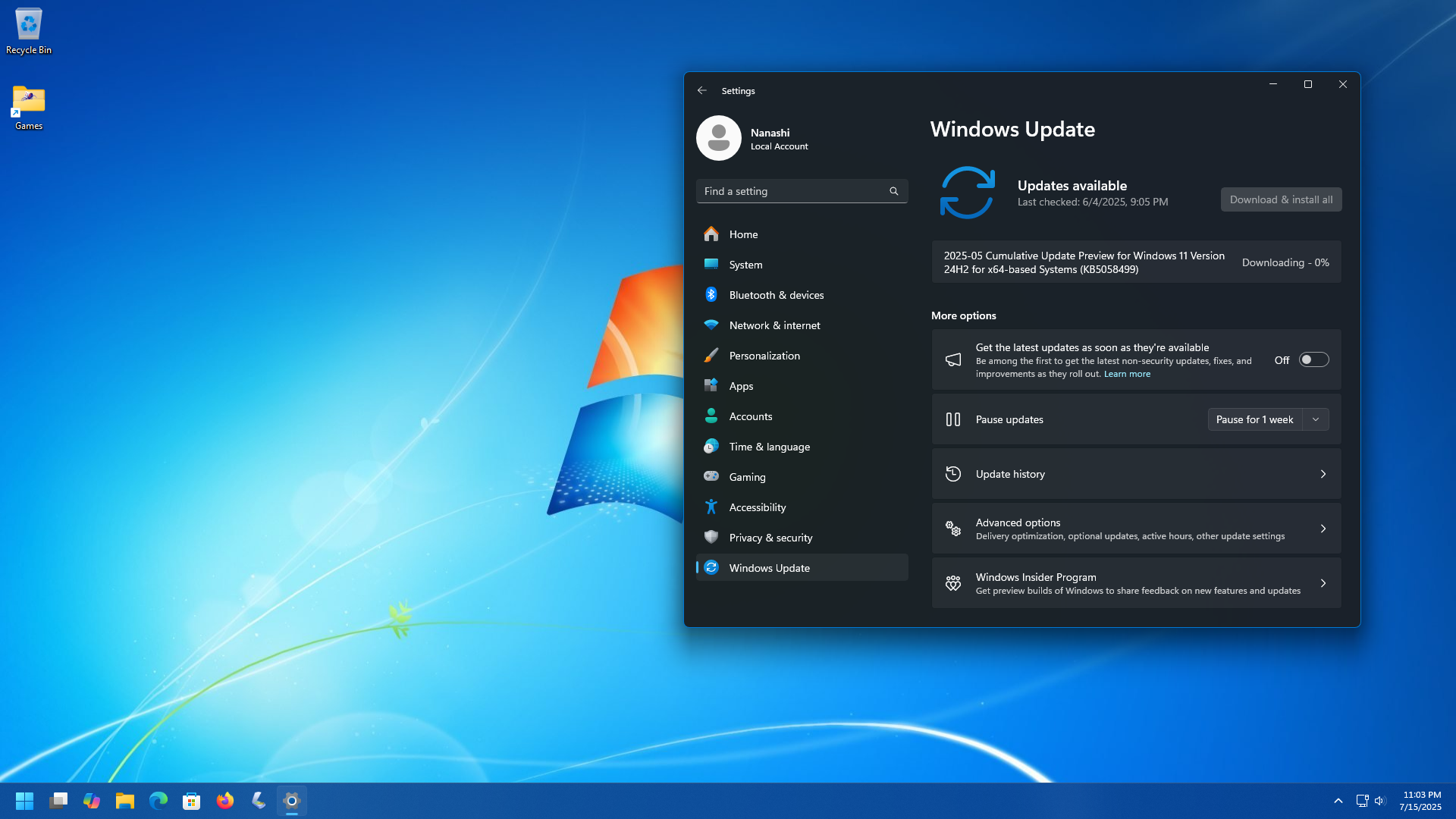Open File Explorer from the taskbar
Image resolution: width=1456 pixels, height=819 pixels.
point(125,801)
